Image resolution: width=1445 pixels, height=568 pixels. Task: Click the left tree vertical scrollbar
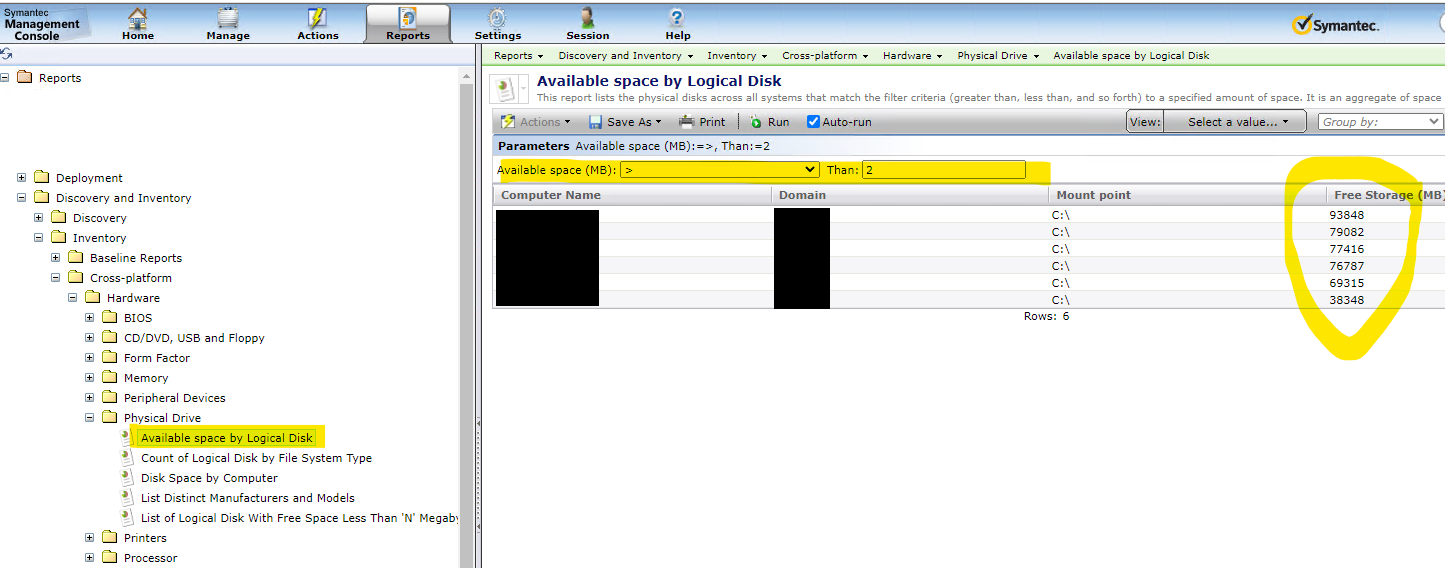coord(466,320)
